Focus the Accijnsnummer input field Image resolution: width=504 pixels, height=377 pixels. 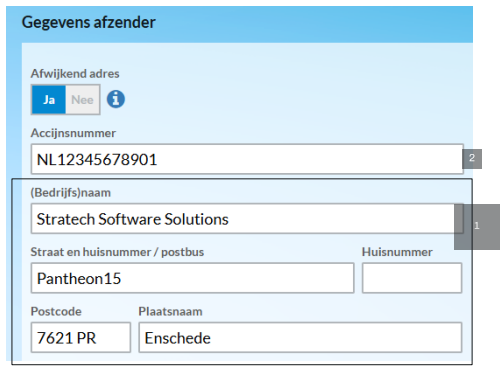tap(247, 159)
